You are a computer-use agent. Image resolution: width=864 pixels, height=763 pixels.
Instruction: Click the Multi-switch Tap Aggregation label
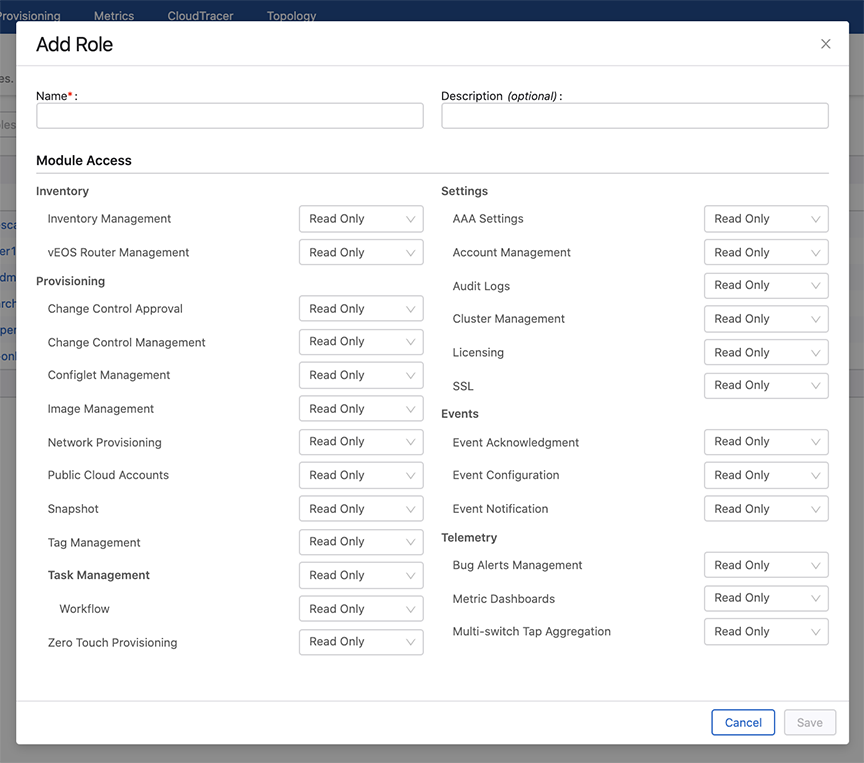(x=532, y=631)
